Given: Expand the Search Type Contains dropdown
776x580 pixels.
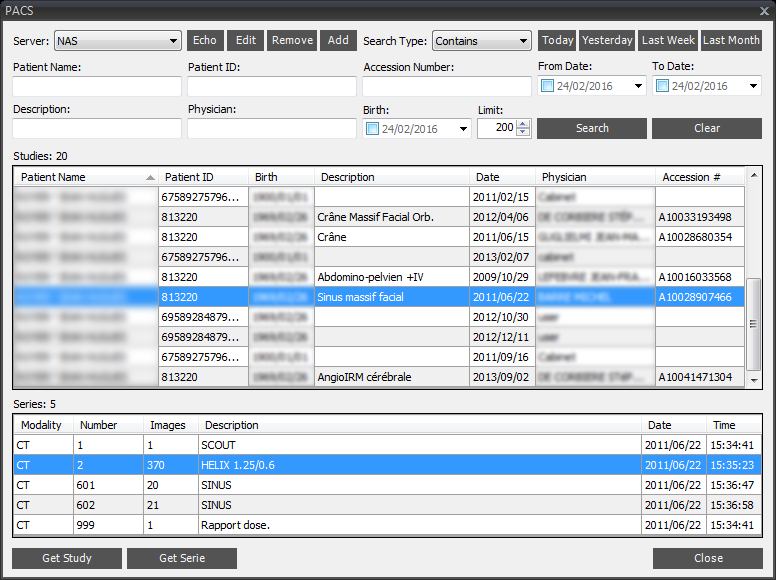Looking at the screenshot, I should point(481,41).
